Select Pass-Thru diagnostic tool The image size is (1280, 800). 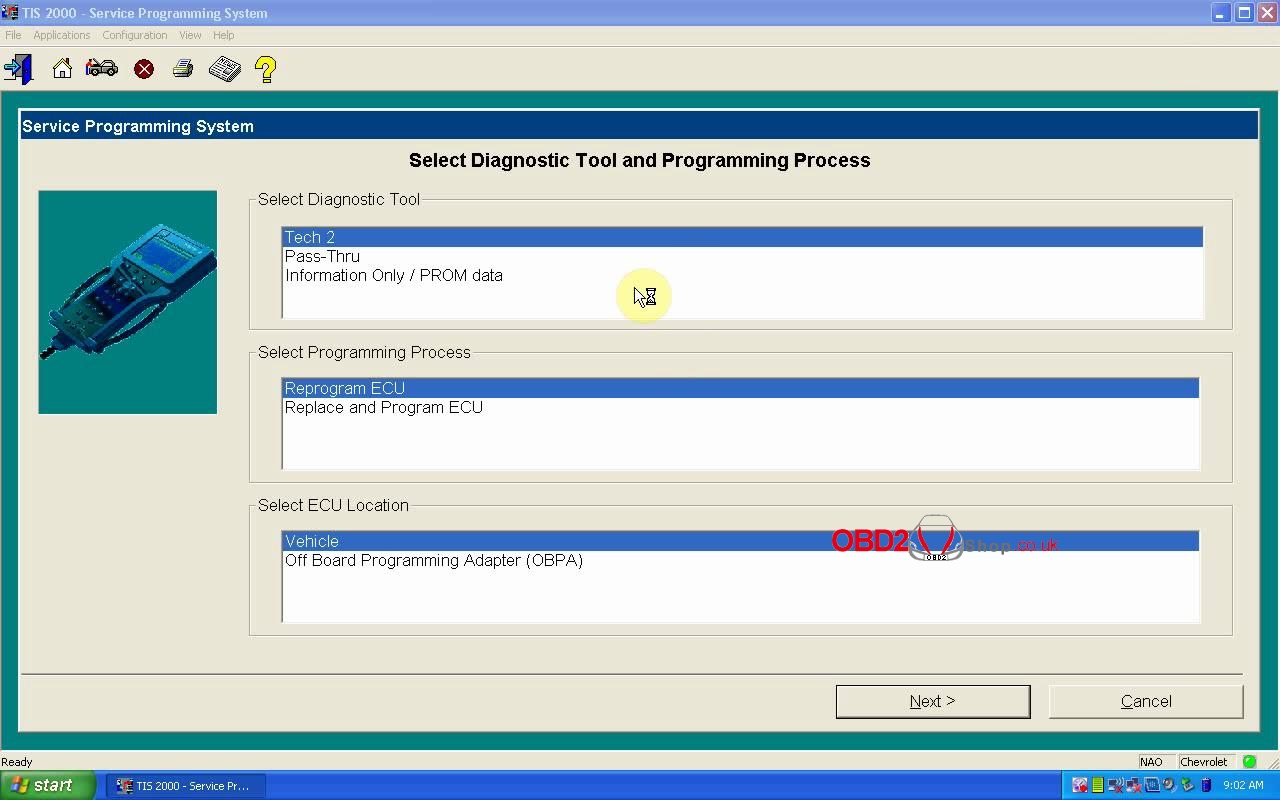click(322, 256)
